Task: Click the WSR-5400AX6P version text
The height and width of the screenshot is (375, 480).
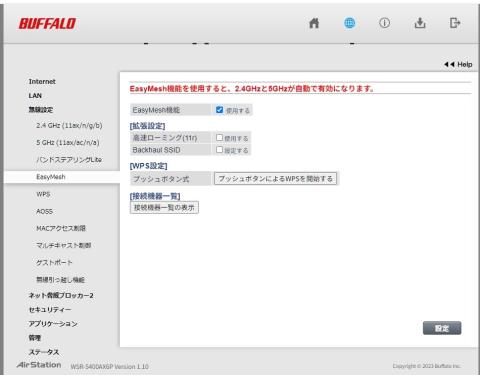Action: pyautogui.click(x=110, y=367)
